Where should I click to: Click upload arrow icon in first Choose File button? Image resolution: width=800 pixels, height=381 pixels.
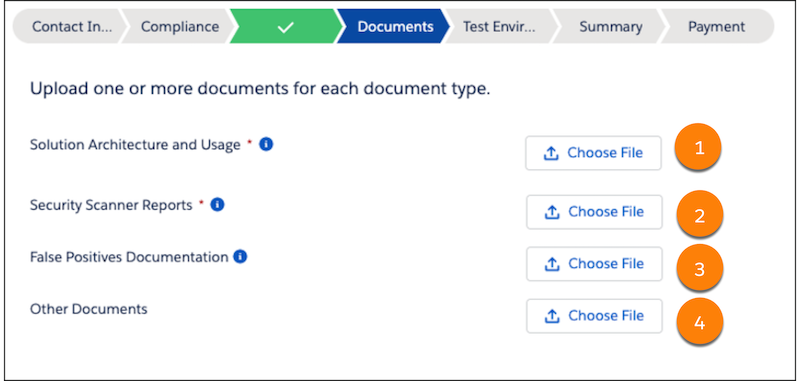(x=552, y=153)
